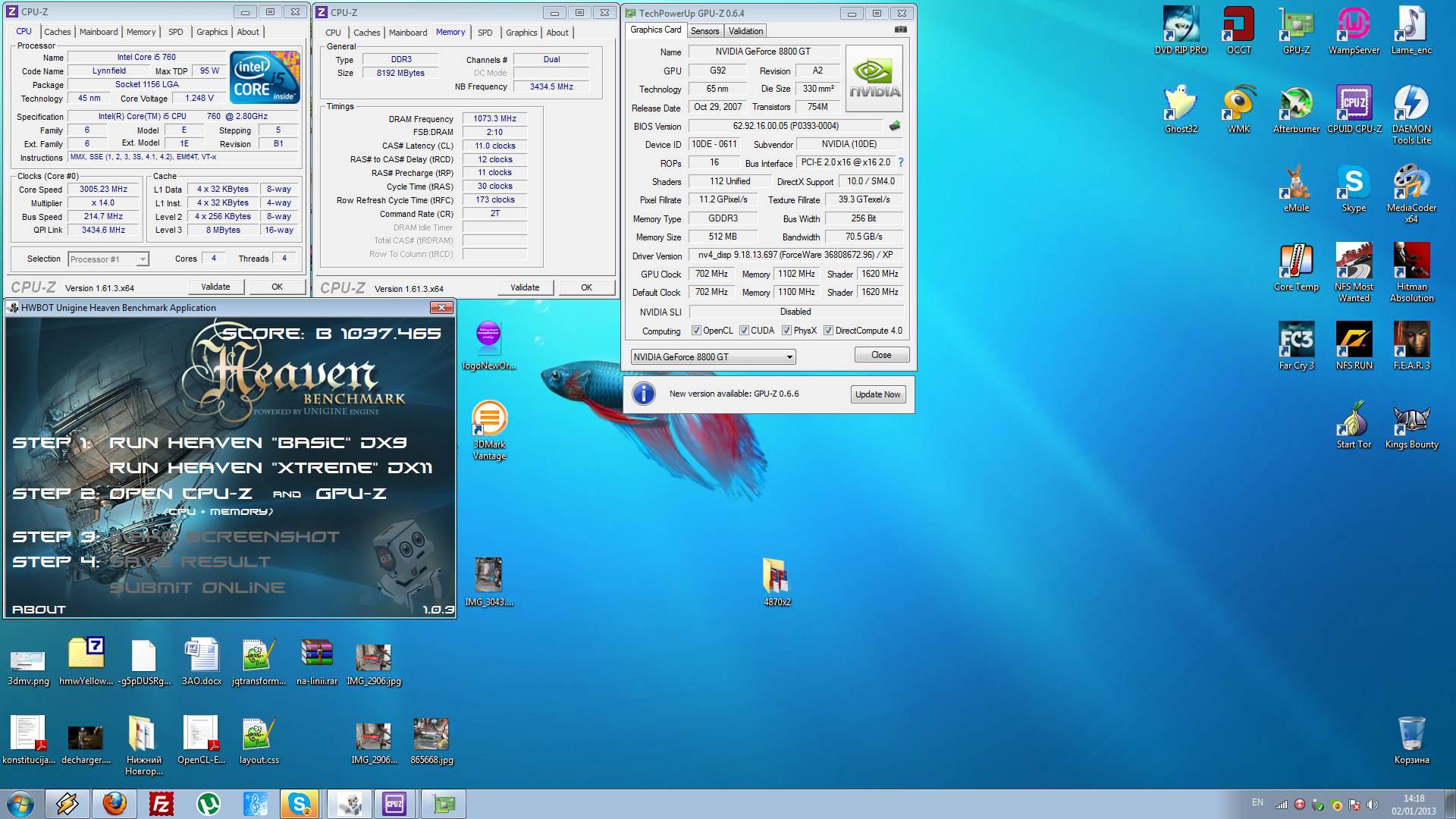Screen dimensions: 1456x819
Task: Open the 865668.jpg image thumbnail
Action: tap(431, 740)
